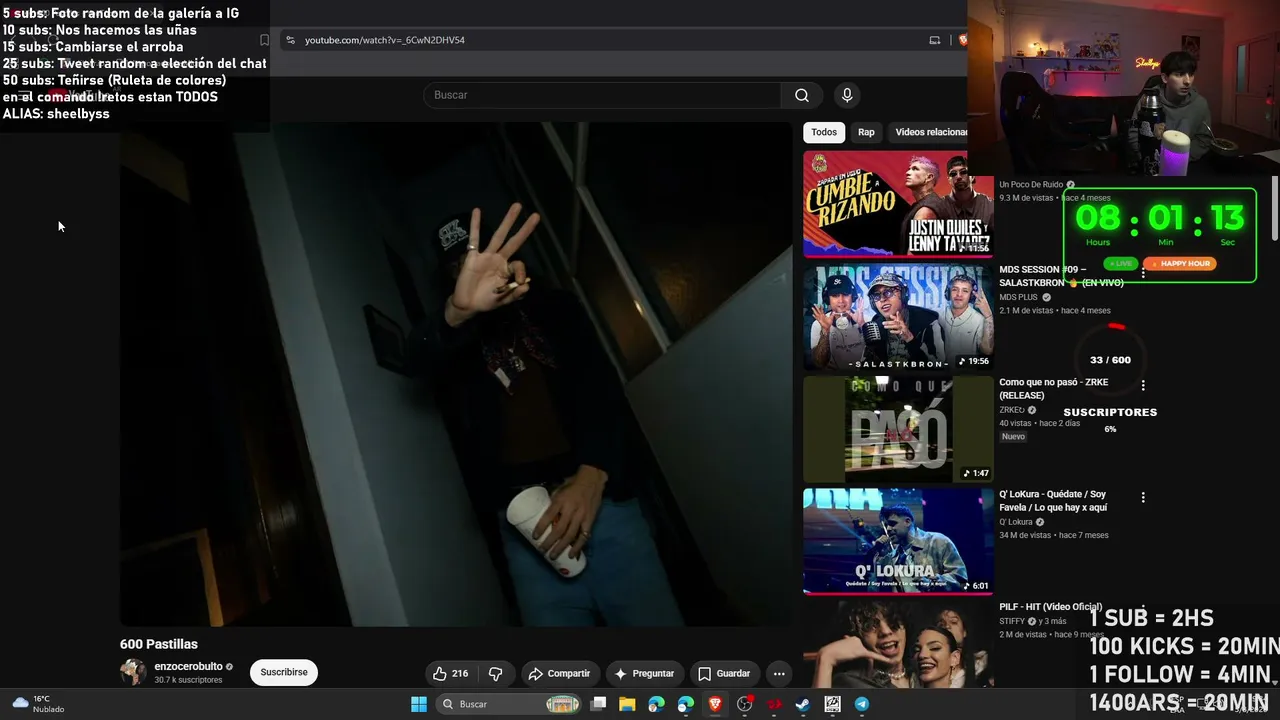Open options menu for Q' LoKura video
Viewport: 1280px width, 720px height.
(x=1143, y=497)
